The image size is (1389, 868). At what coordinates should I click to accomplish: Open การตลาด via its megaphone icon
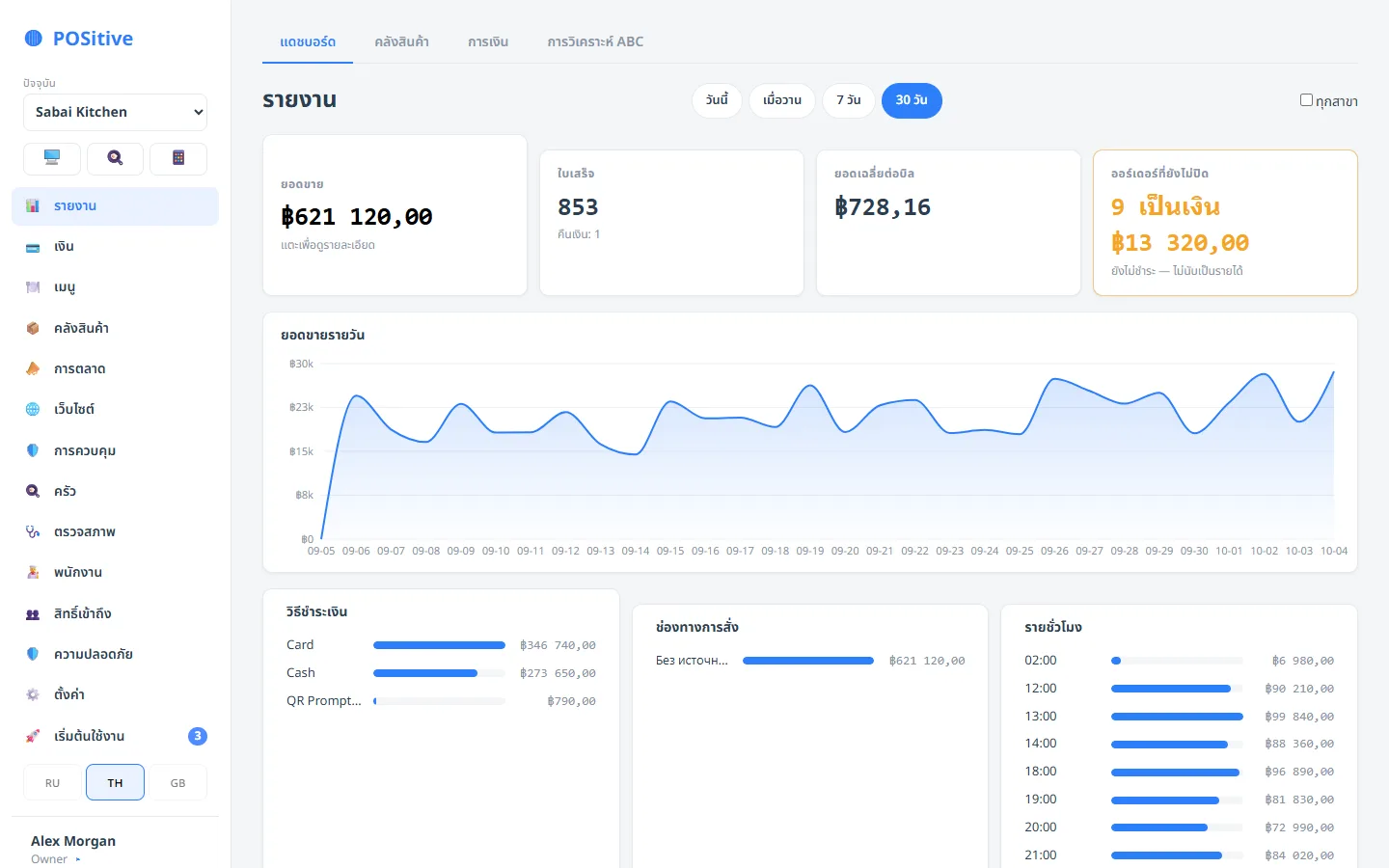pyautogui.click(x=33, y=369)
